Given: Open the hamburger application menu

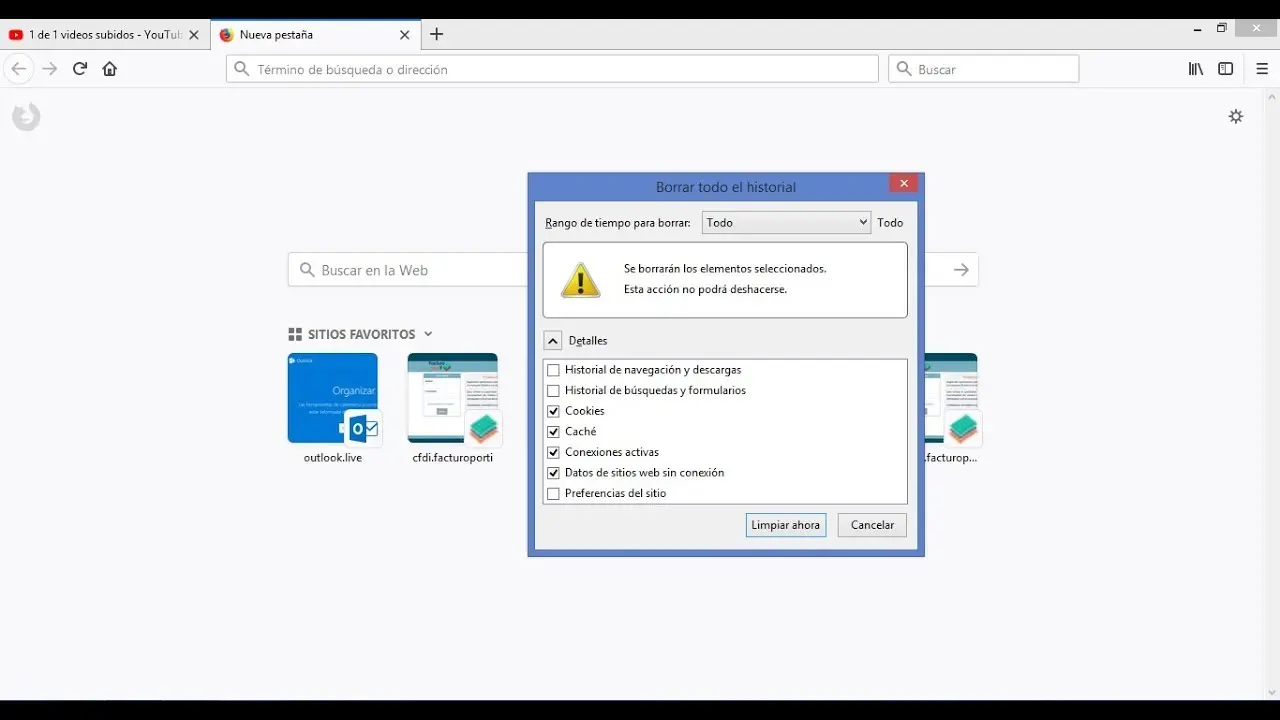Looking at the screenshot, I should pos(1261,69).
